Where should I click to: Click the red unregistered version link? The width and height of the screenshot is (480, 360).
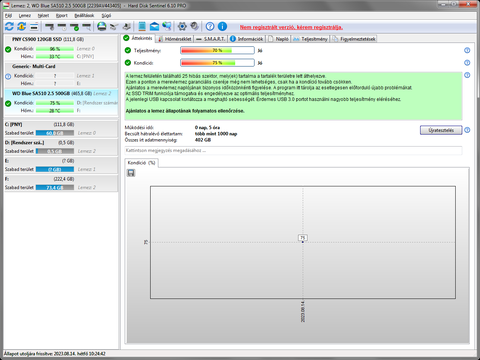click(291, 27)
